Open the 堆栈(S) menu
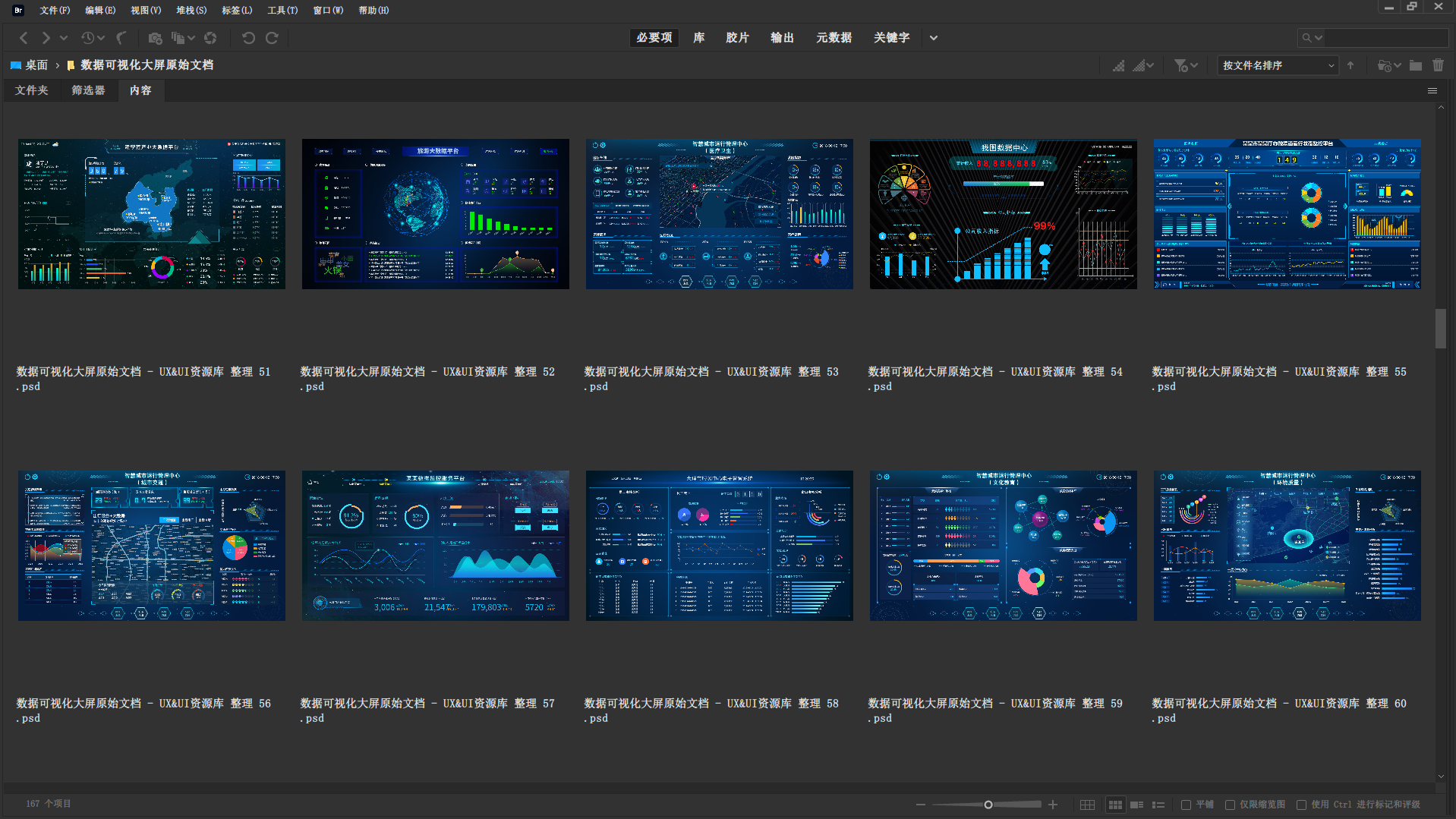1456x819 pixels. tap(191, 11)
